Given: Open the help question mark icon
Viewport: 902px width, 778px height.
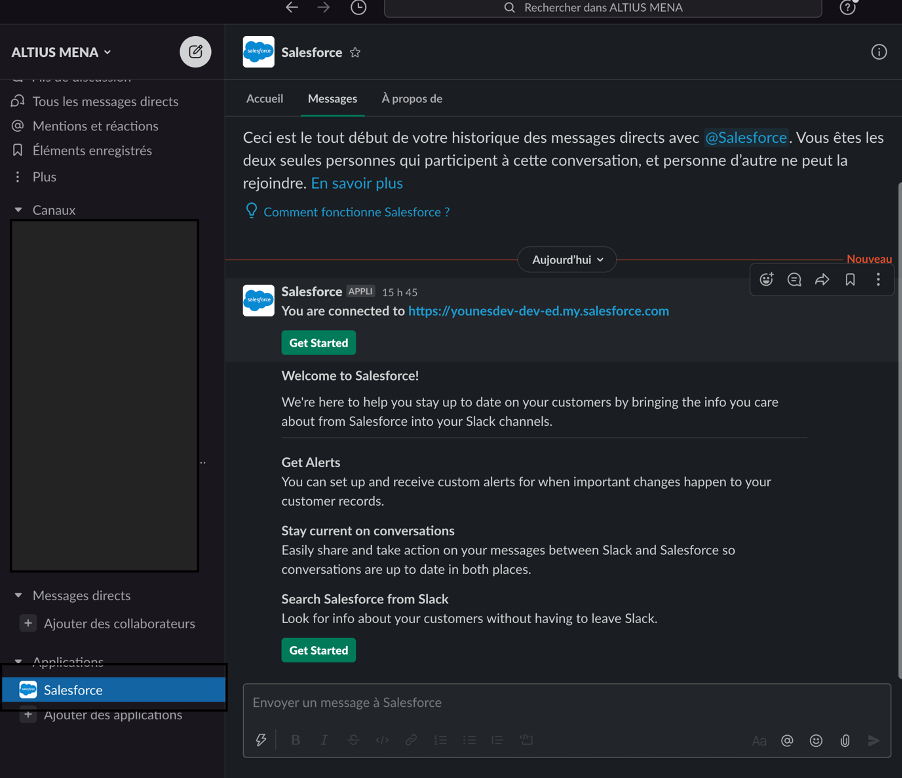Looking at the screenshot, I should click(x=847, y=7).
